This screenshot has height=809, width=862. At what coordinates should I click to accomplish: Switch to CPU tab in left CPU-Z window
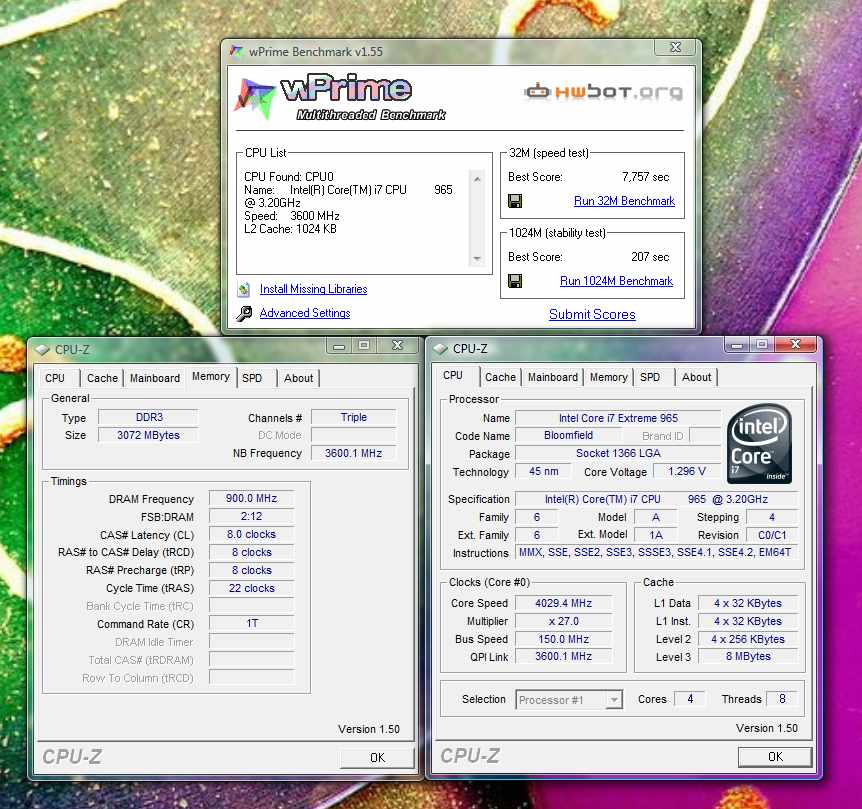(x=55, y=378)
